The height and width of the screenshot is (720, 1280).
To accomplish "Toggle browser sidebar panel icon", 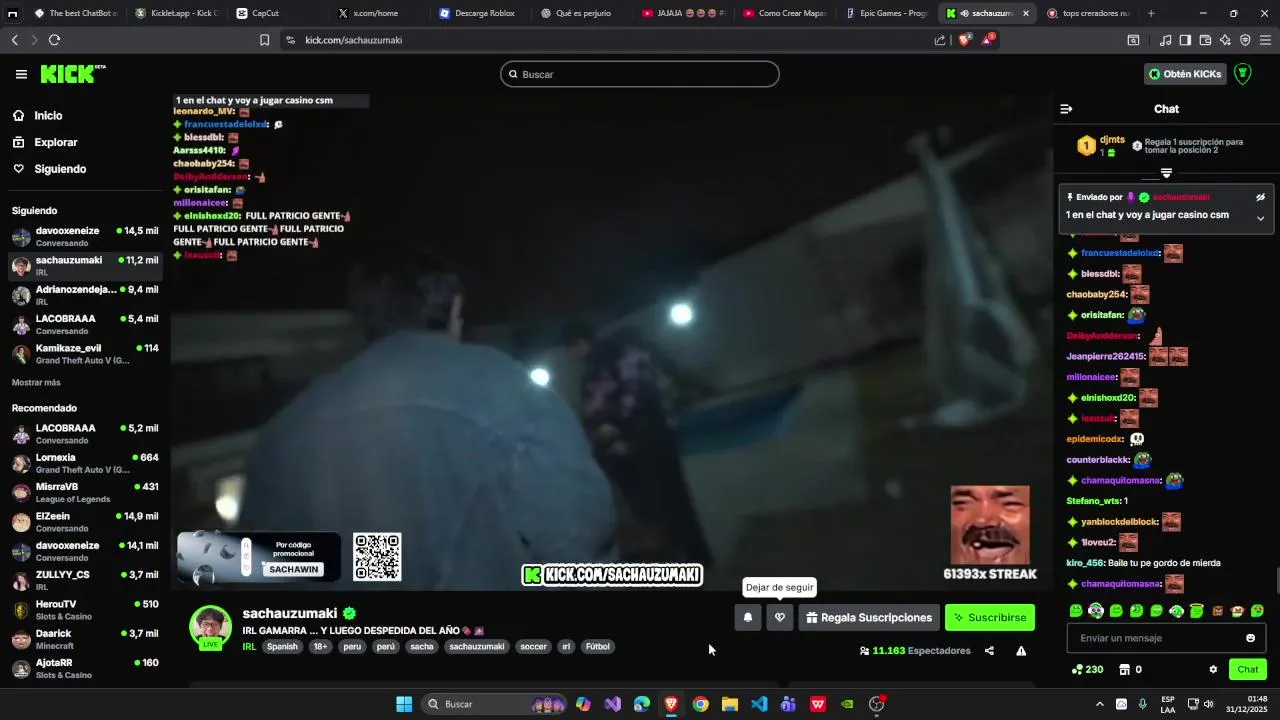I will [x=1185, y=40].
